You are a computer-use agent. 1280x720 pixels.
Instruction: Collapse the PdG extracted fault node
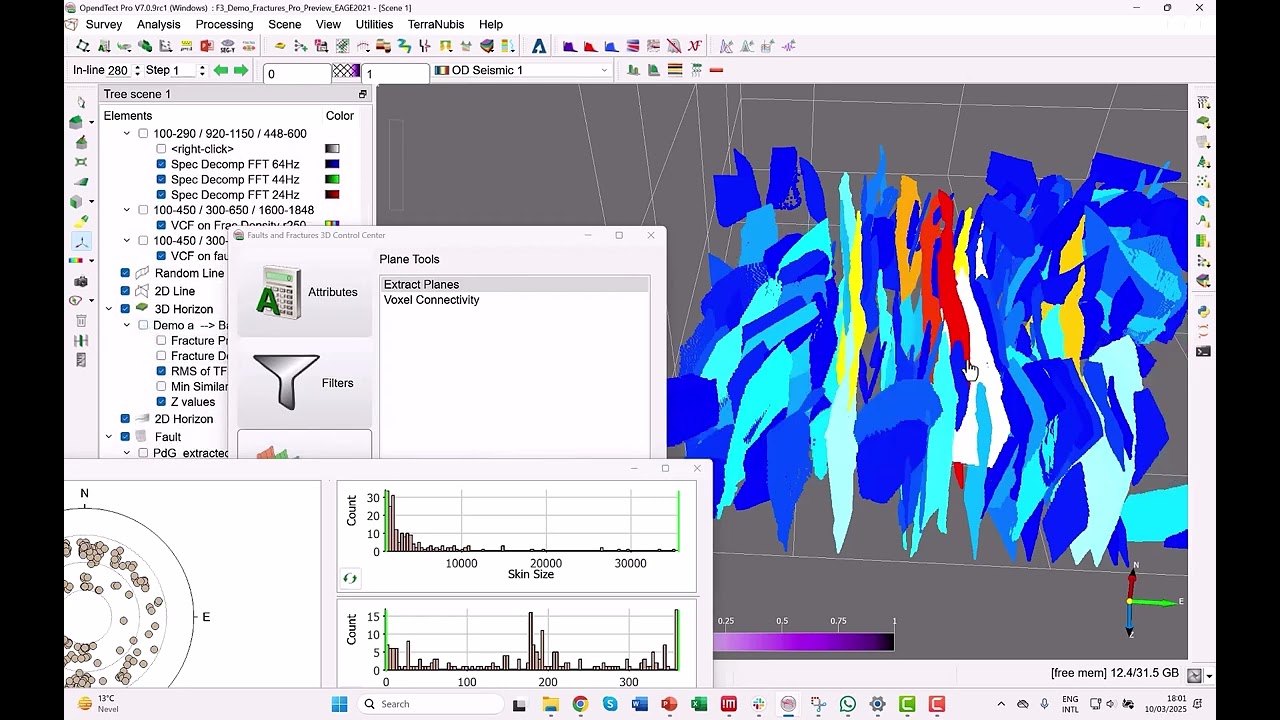(127, 453)
